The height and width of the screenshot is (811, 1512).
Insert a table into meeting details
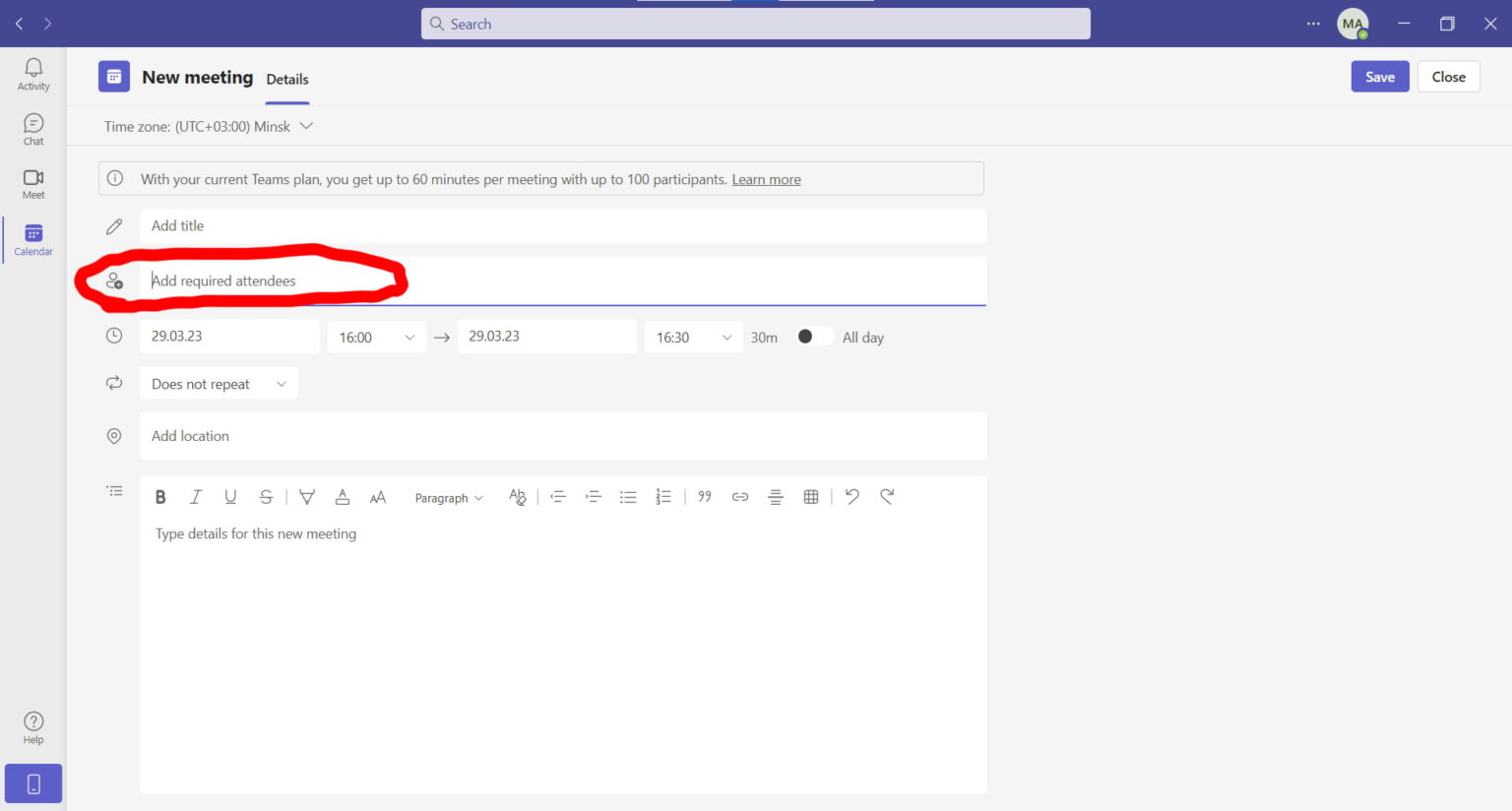pyautogui.click(x=811, y=497)
